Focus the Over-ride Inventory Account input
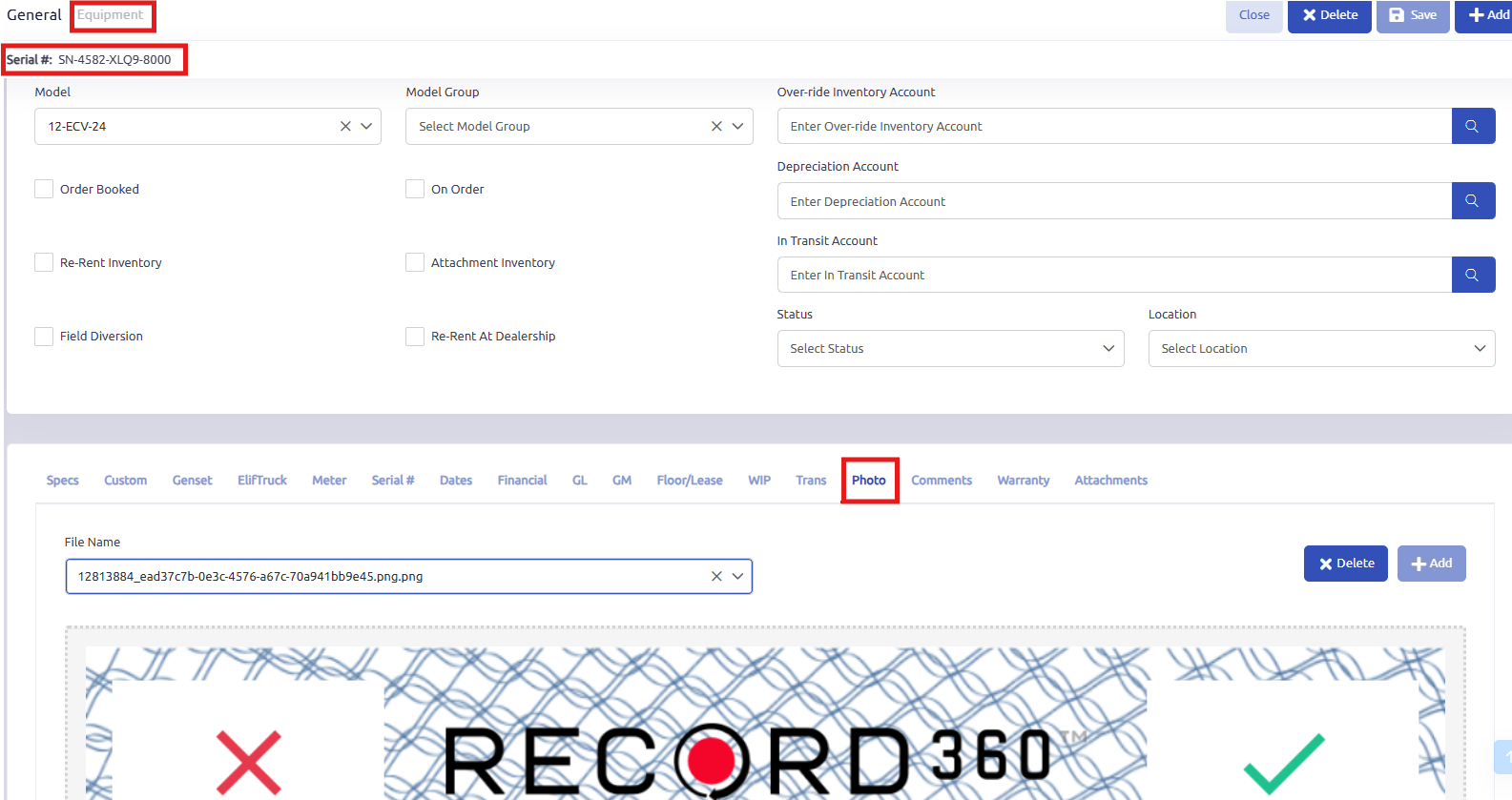 [x=1114, y=126]
